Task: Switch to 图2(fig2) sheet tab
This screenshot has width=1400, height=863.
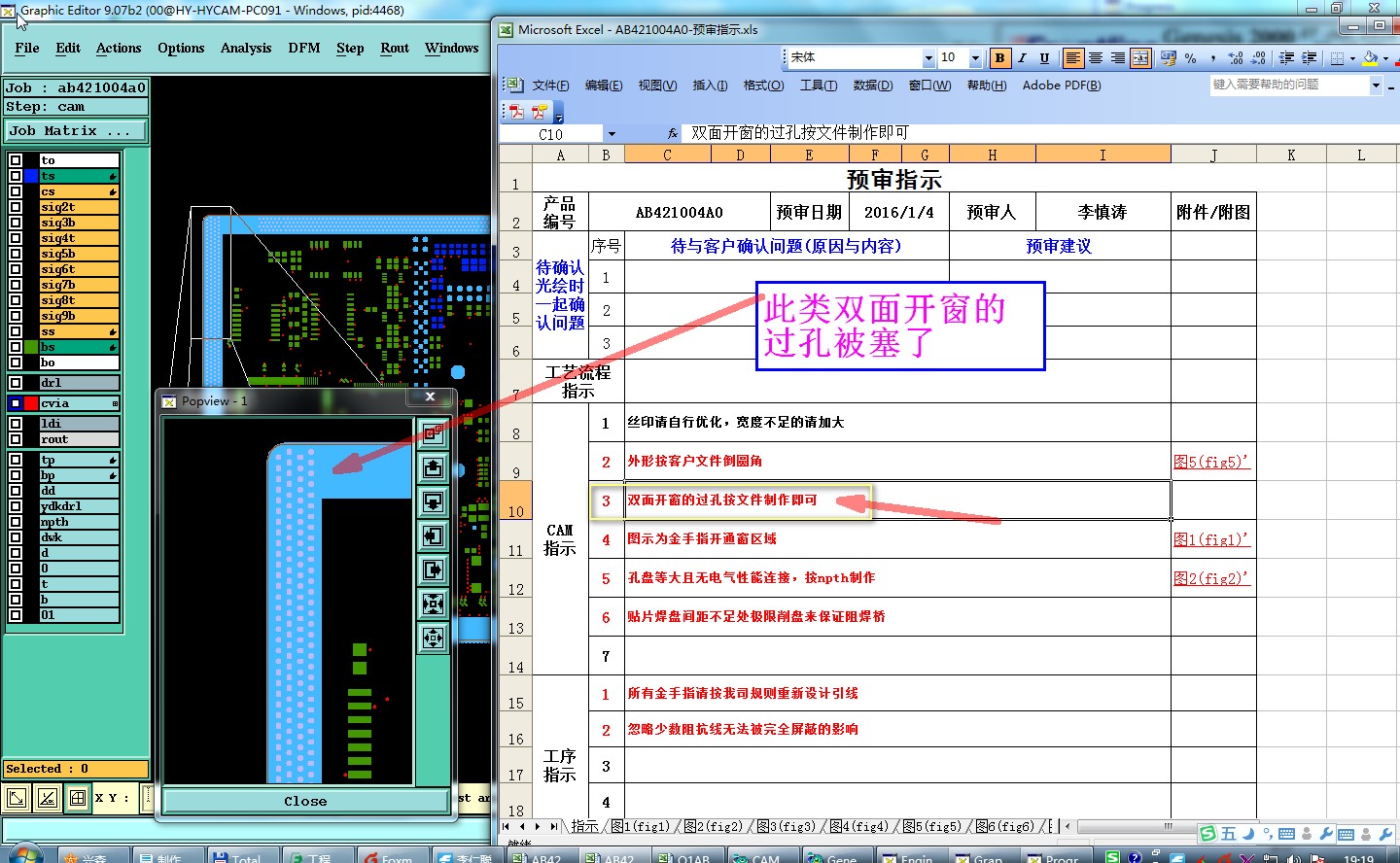Action: point(713,826)
